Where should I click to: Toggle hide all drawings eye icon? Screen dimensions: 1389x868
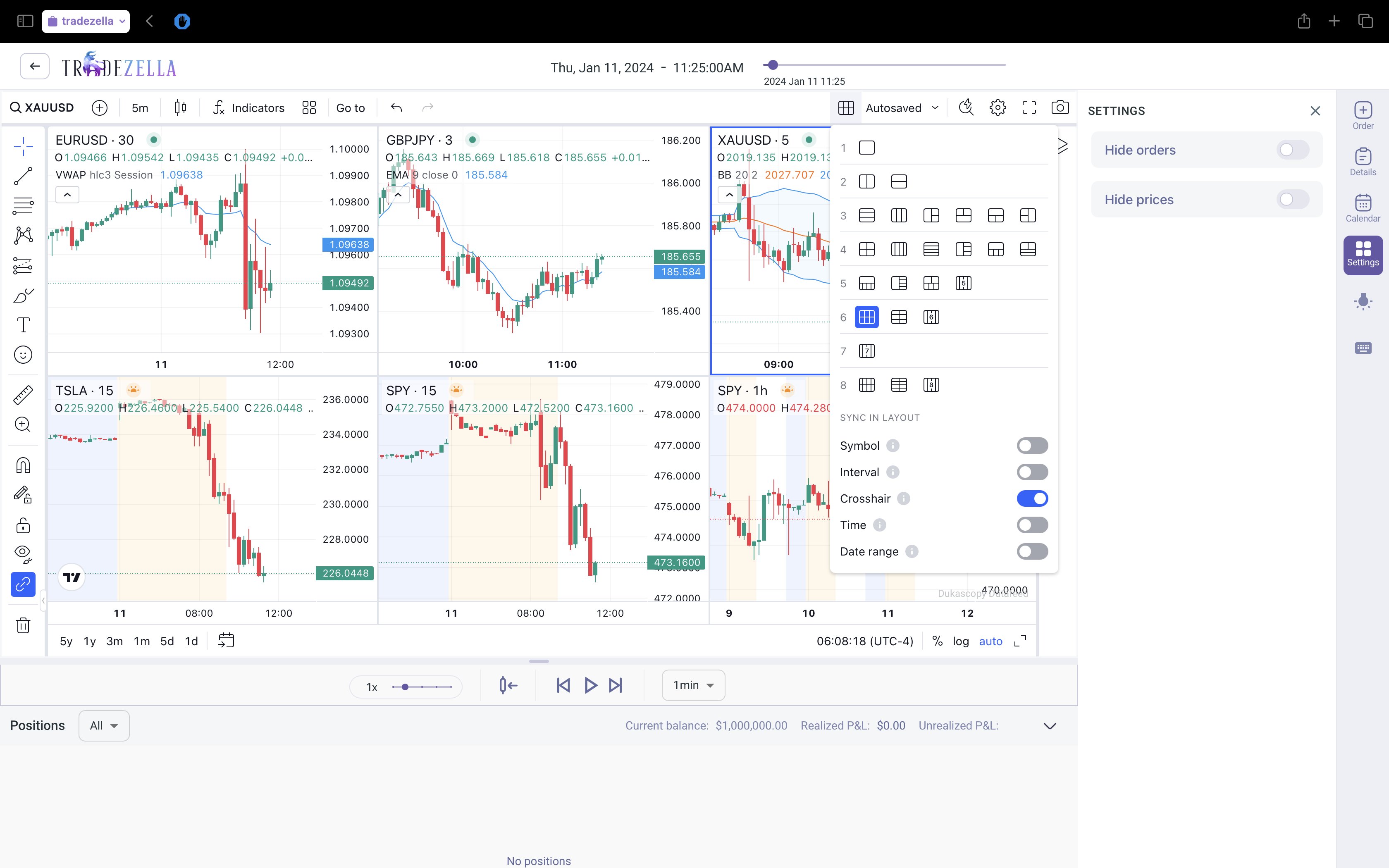pos(23,554)
